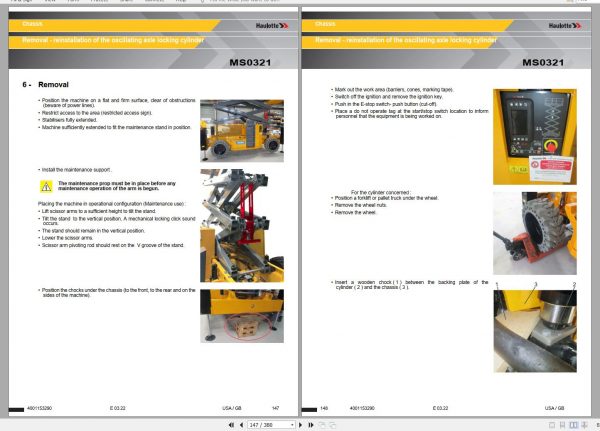Viewport: 600px width, 431px height.
Task: Click 'USA / GB' in left page footer
Action: tap(232, 408)
